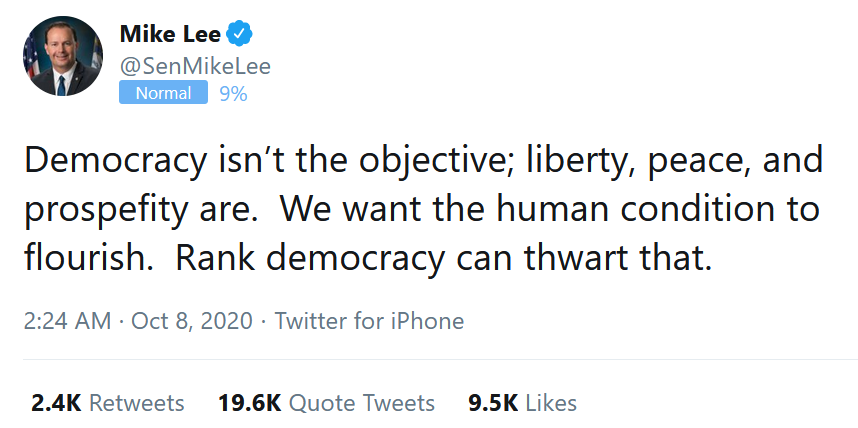View the Retweets list
Screen dimensions: 858x428
tap(137, 403)
